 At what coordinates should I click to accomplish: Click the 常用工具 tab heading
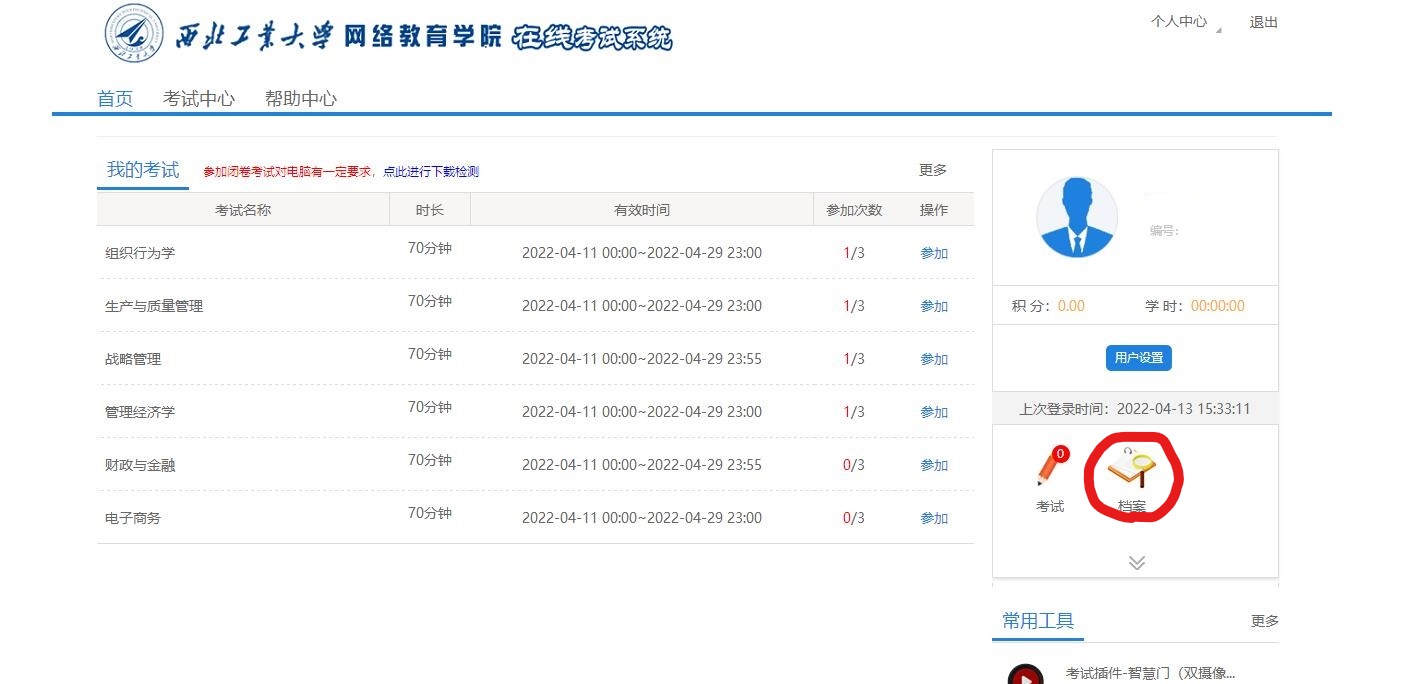click(x=1038, y=620)
